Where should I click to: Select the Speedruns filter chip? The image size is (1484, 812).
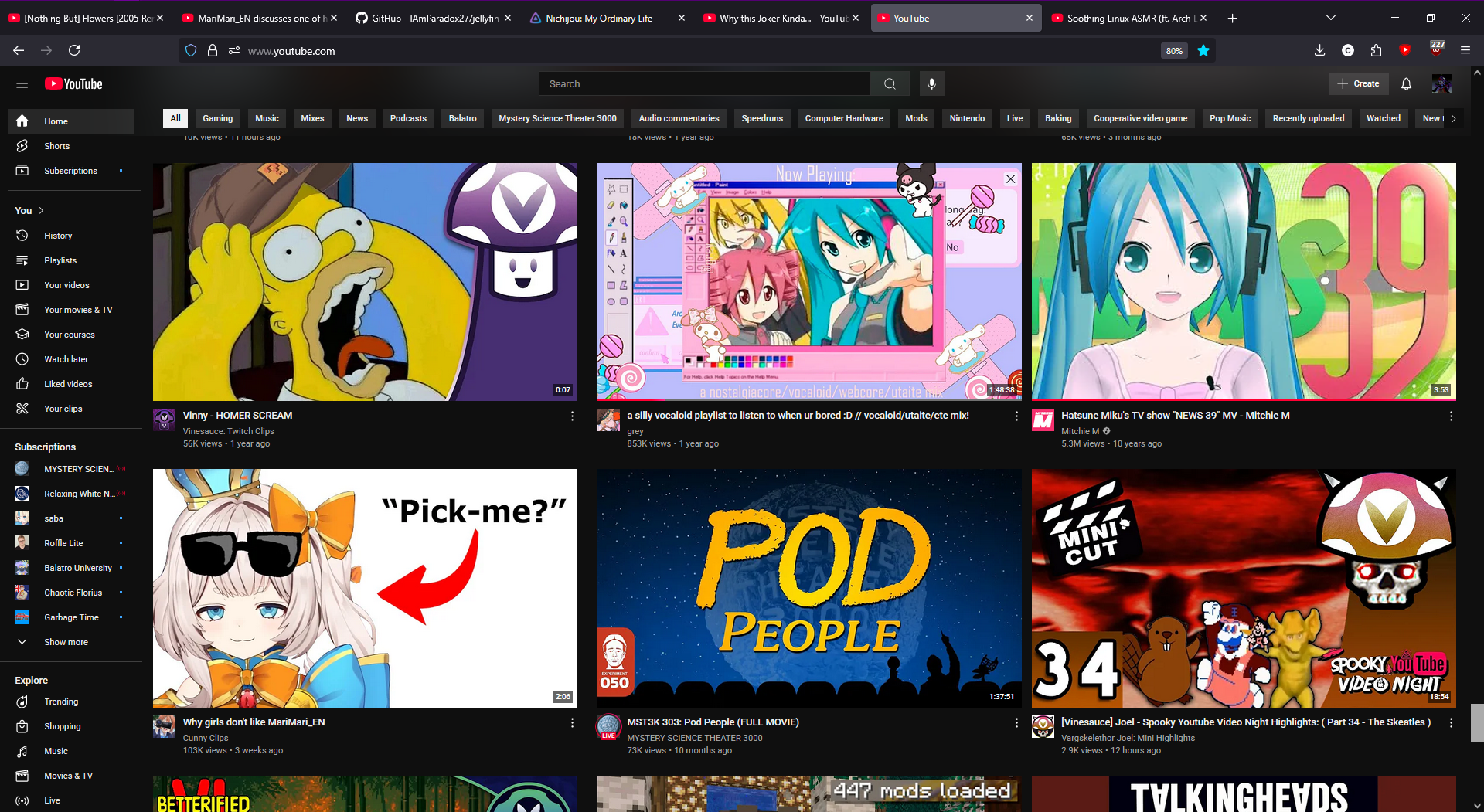762,118
